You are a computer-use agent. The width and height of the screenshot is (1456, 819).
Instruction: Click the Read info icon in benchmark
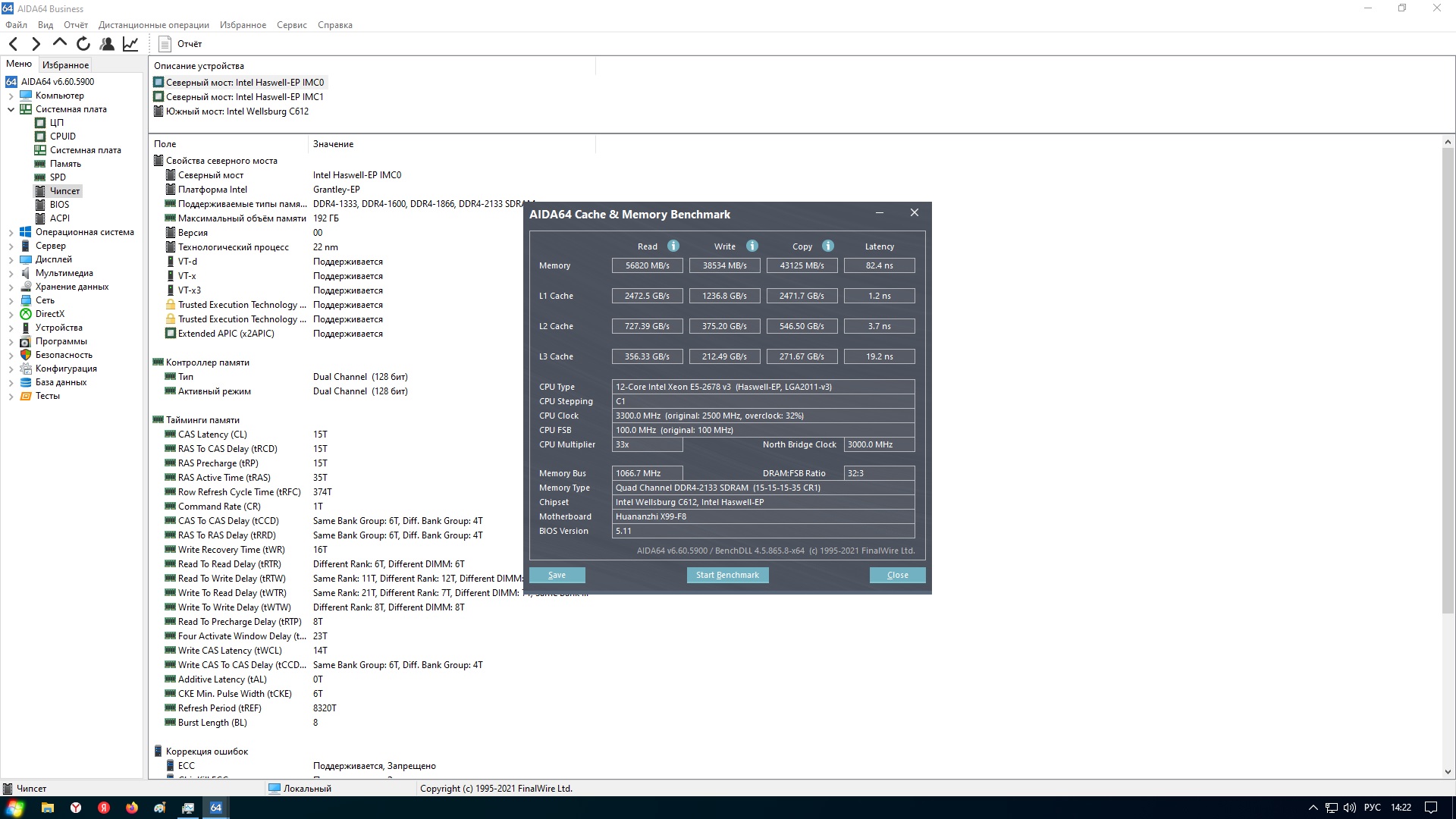tap(673, 246)
